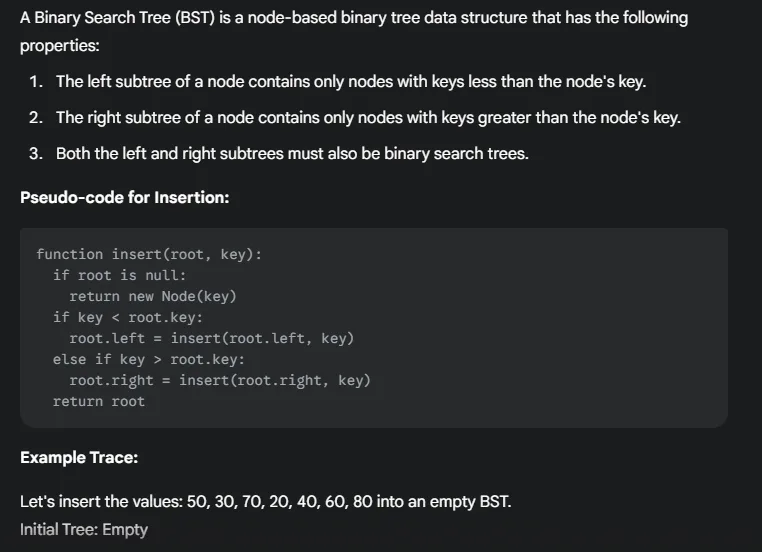Click the third list item about both subtrees
762x552 pixels.
pos(289,153)
